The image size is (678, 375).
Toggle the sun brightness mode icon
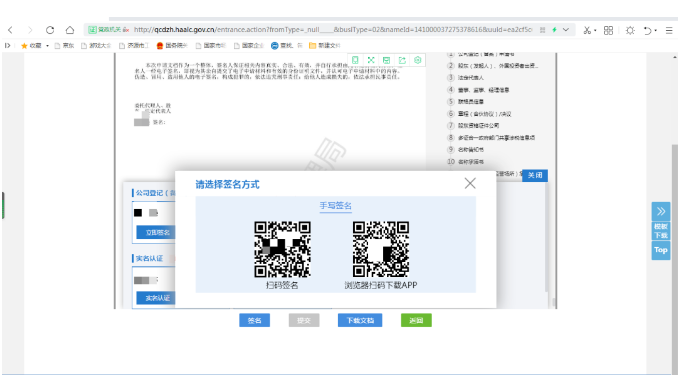[x=630, y=30]
